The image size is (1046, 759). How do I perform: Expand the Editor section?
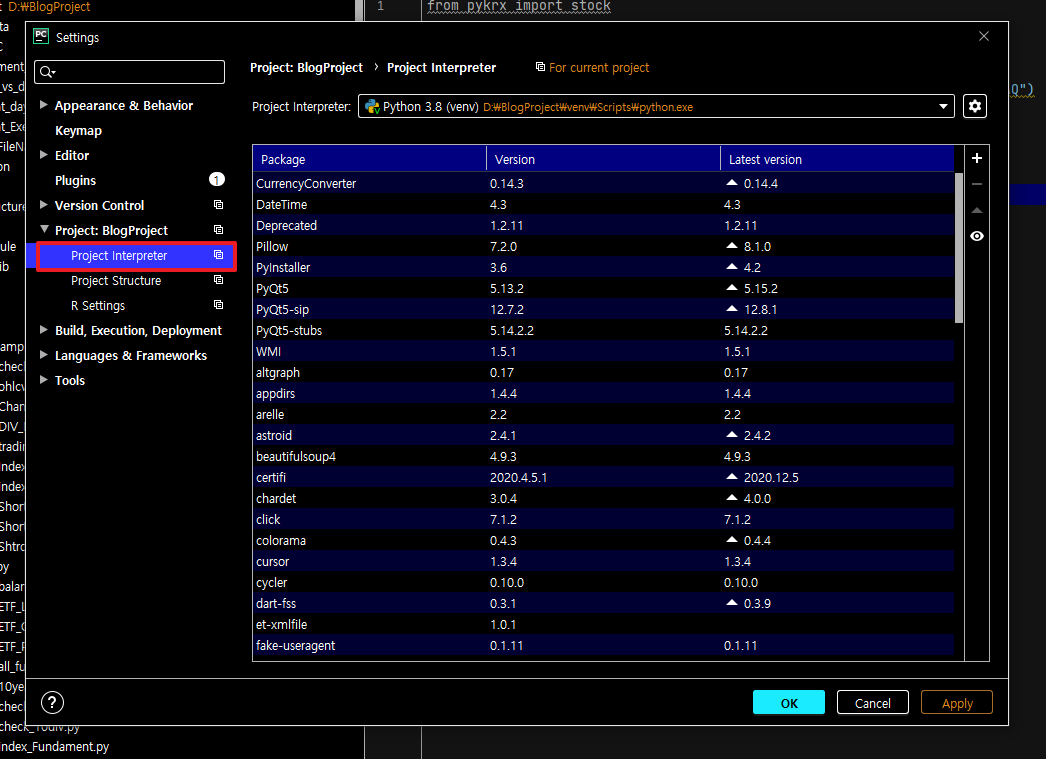tap(43, 155)
